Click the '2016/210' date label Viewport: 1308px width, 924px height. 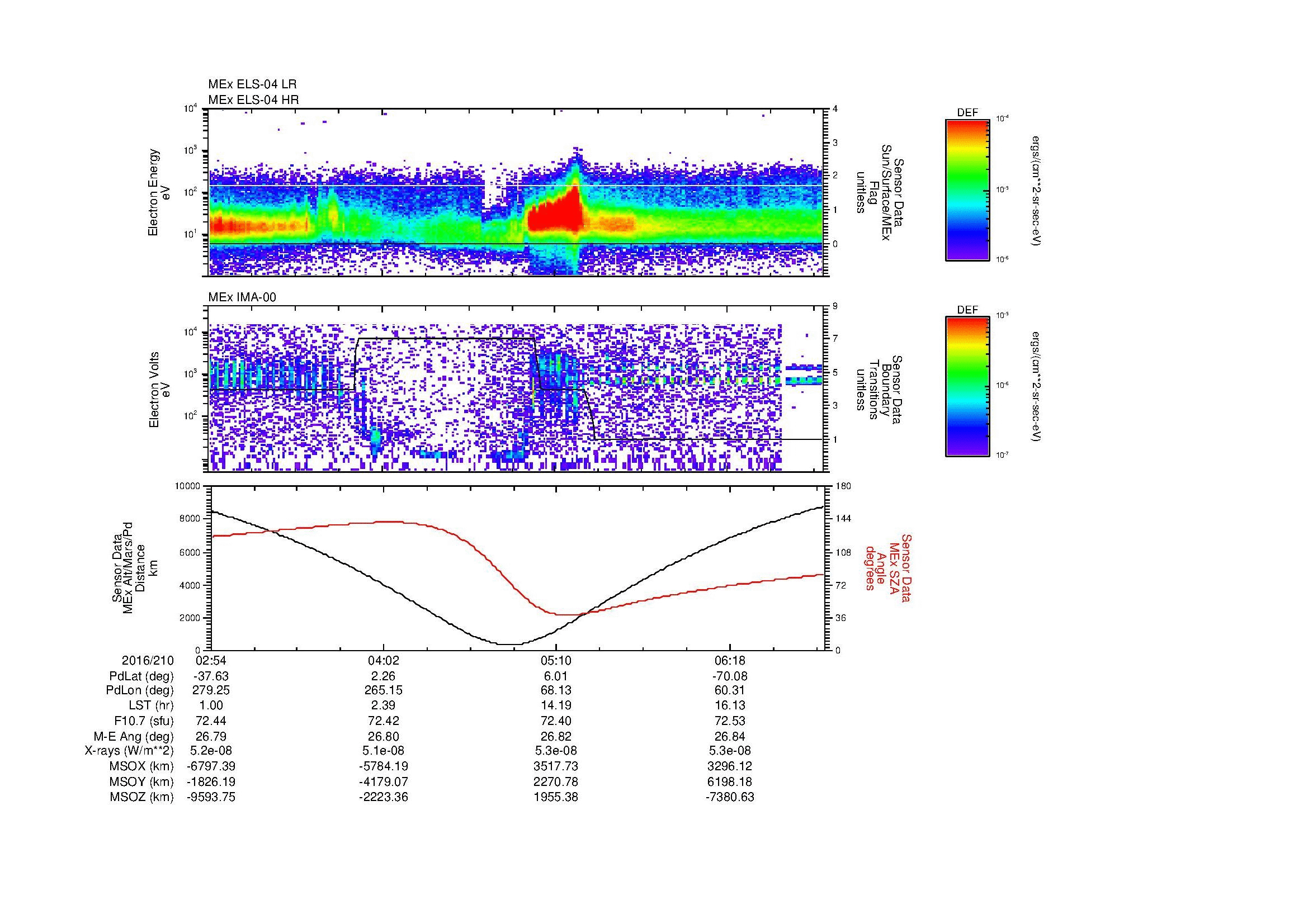[148, 660]
